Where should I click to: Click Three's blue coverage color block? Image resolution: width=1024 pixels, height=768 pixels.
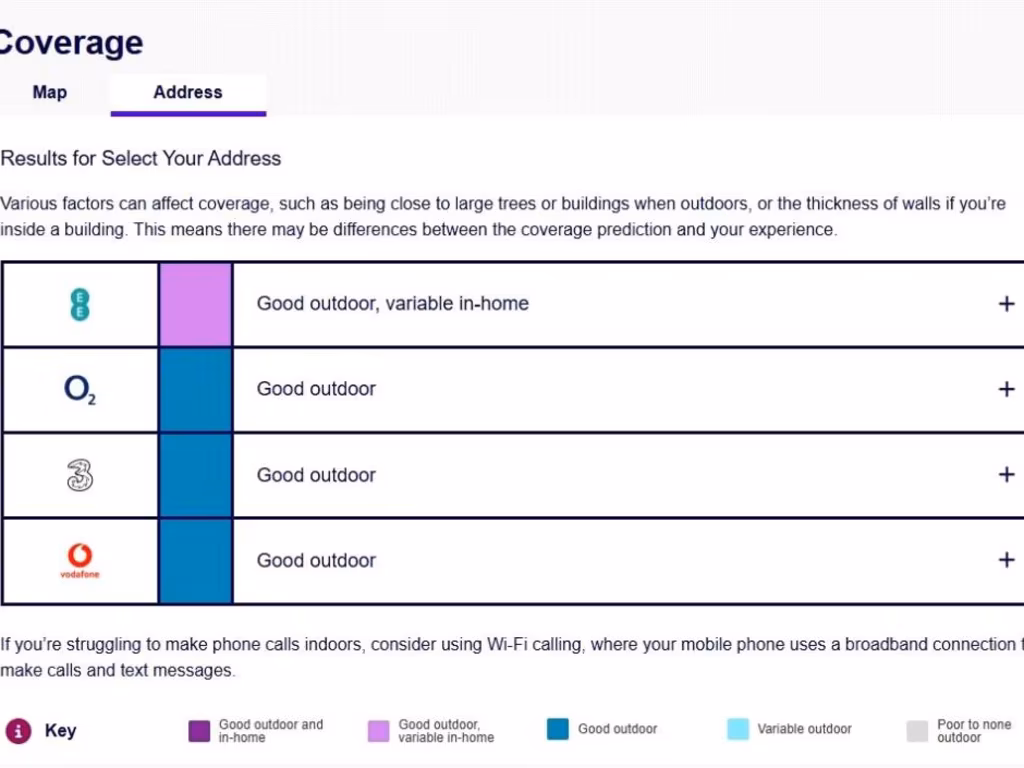tap(196, 475)
